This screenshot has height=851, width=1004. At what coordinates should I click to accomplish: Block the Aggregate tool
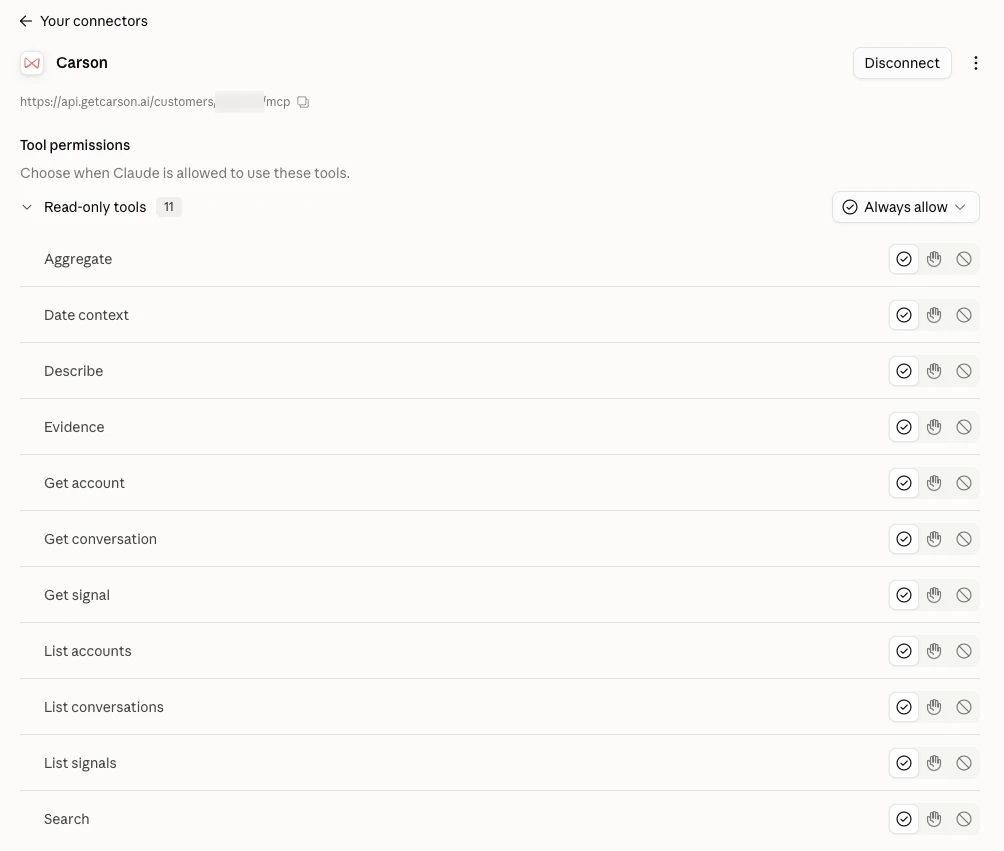point(964,259)
